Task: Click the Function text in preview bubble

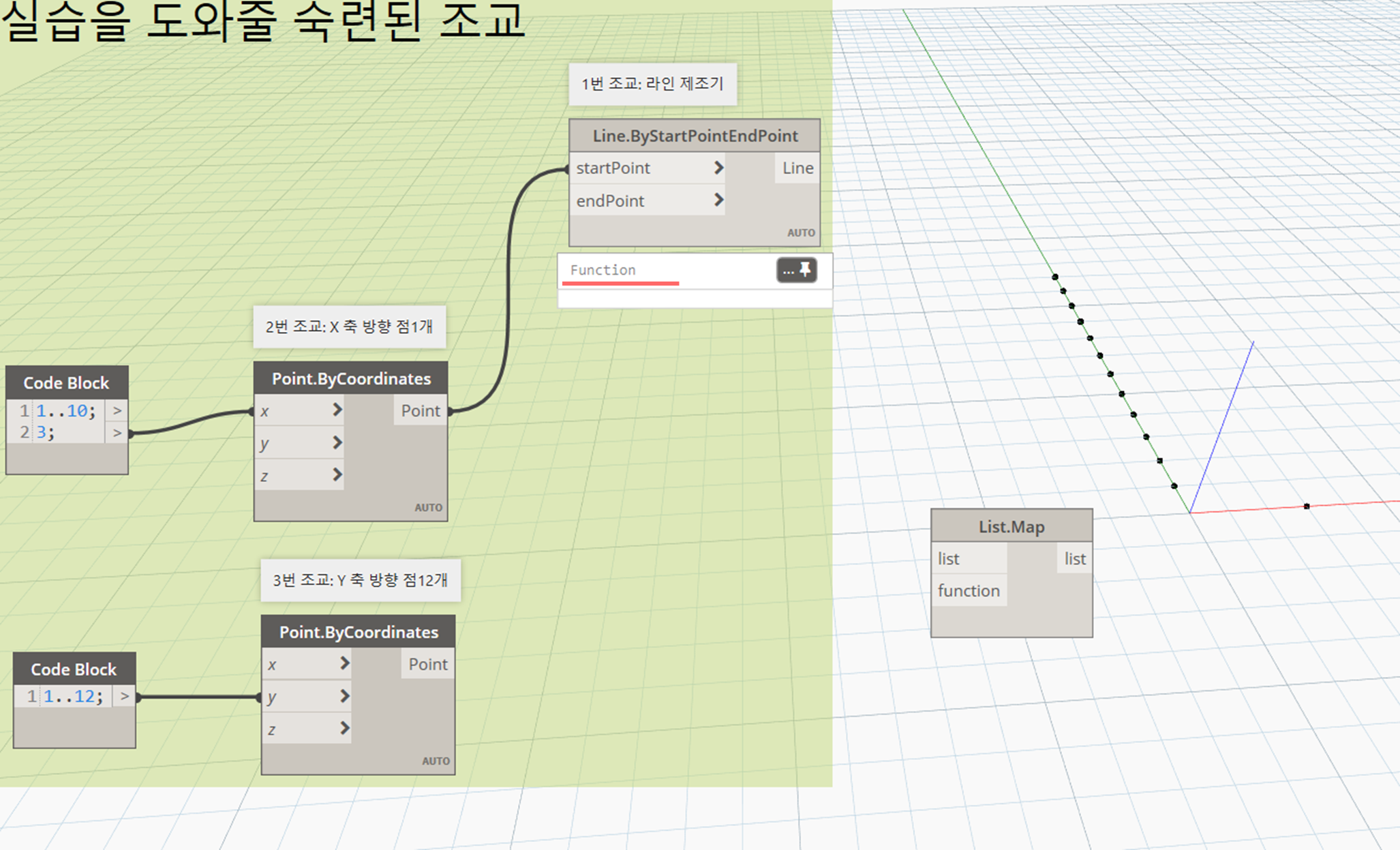Action: click(603, 270)
